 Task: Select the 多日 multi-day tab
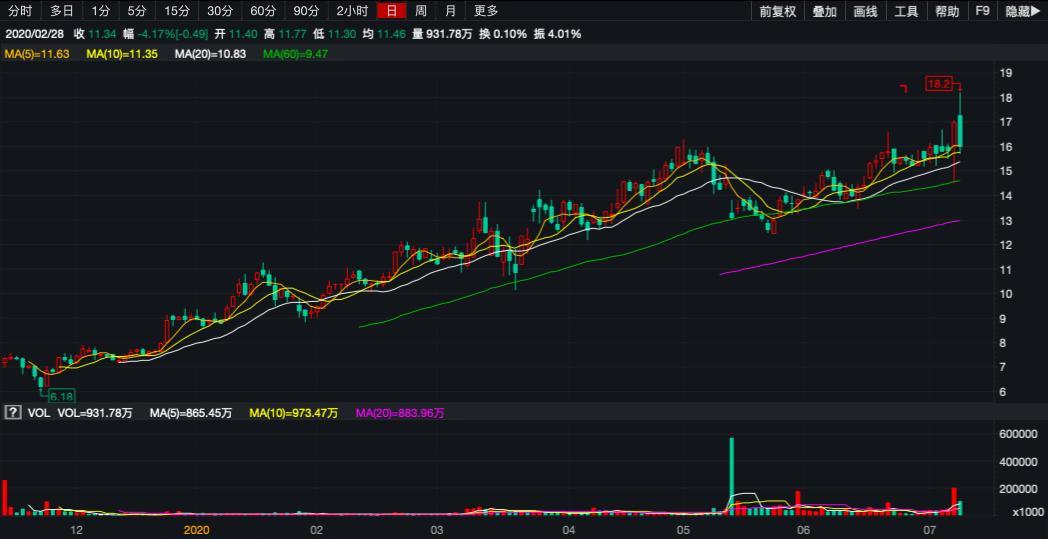(61, 11)
